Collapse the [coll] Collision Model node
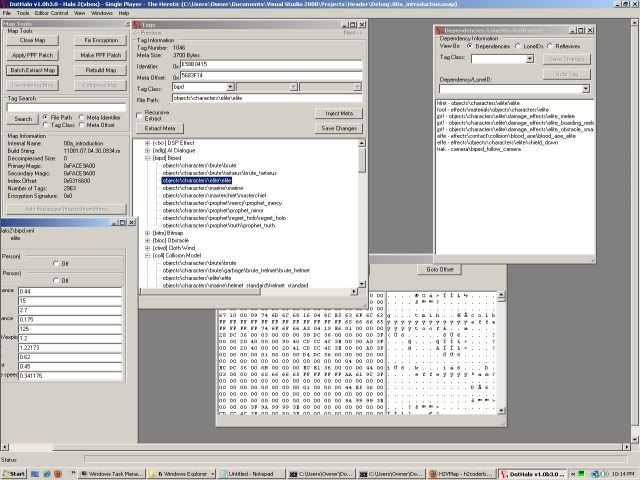This screenshot has height=480, width=640. [148, 256]
